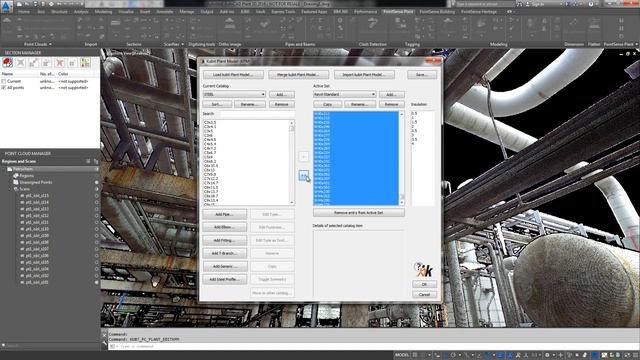Click the Kubit help logo icon
The height and width of the screenshot is (360, 640).
coord(423,269)
